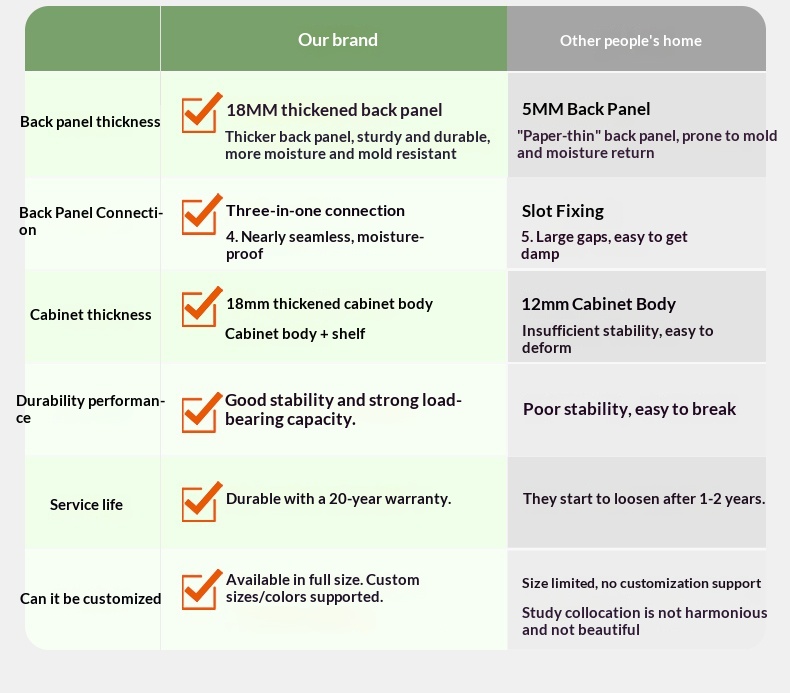This screenshot has width=790, height=693.
Task: Click the 5MM Back Panel heading
Action: pyautogui.click(x=586, y=109)
